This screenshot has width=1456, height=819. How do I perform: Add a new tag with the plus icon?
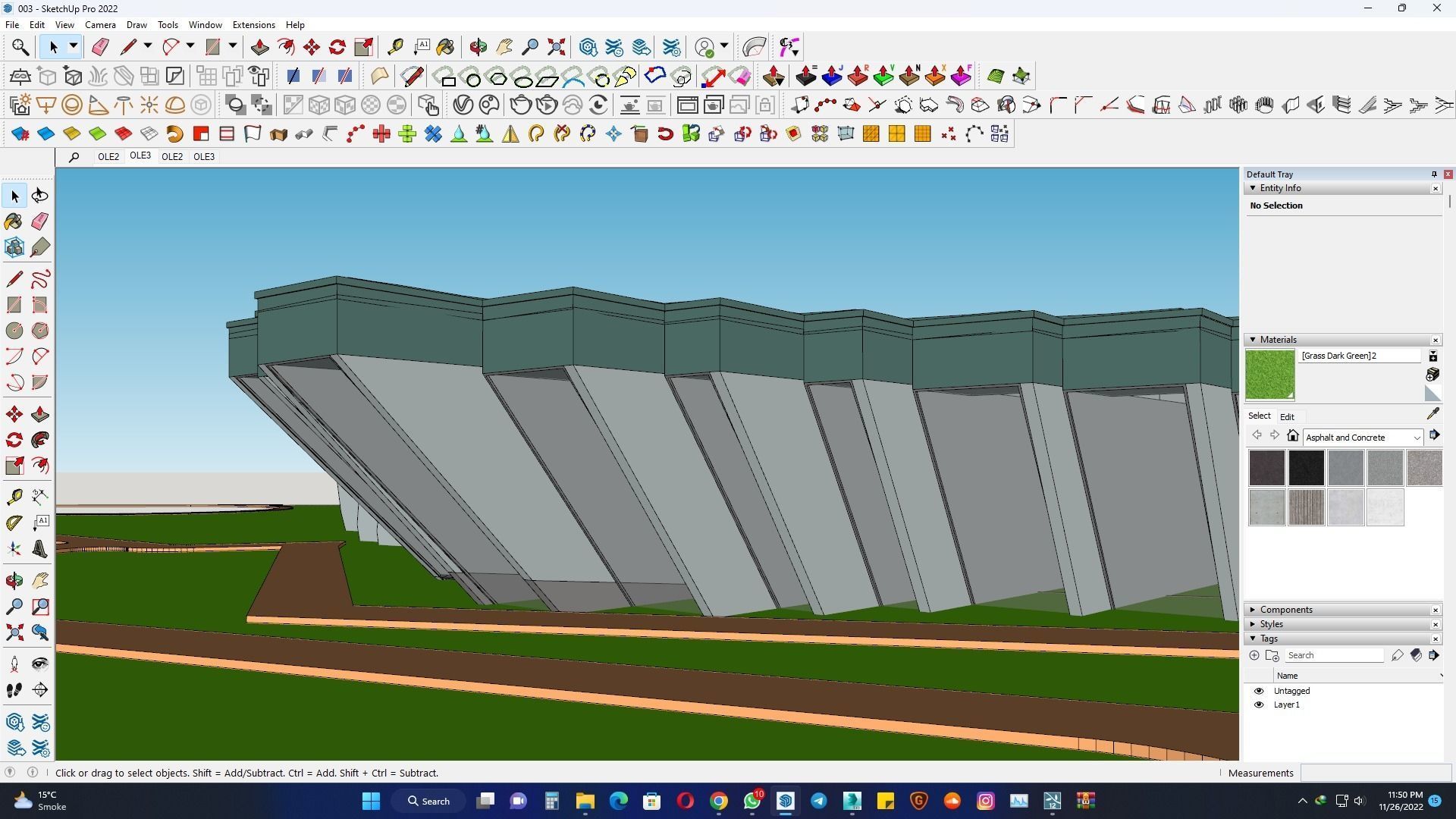1254,655
